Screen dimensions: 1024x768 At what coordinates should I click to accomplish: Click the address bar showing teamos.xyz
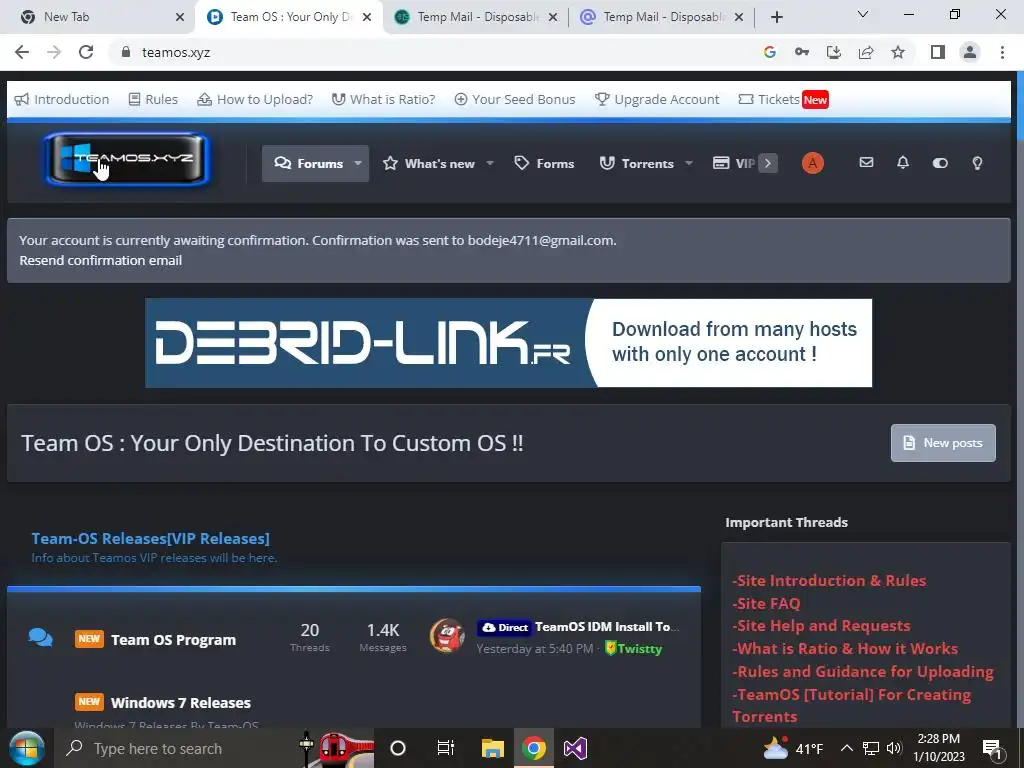[x=431, y=52]
